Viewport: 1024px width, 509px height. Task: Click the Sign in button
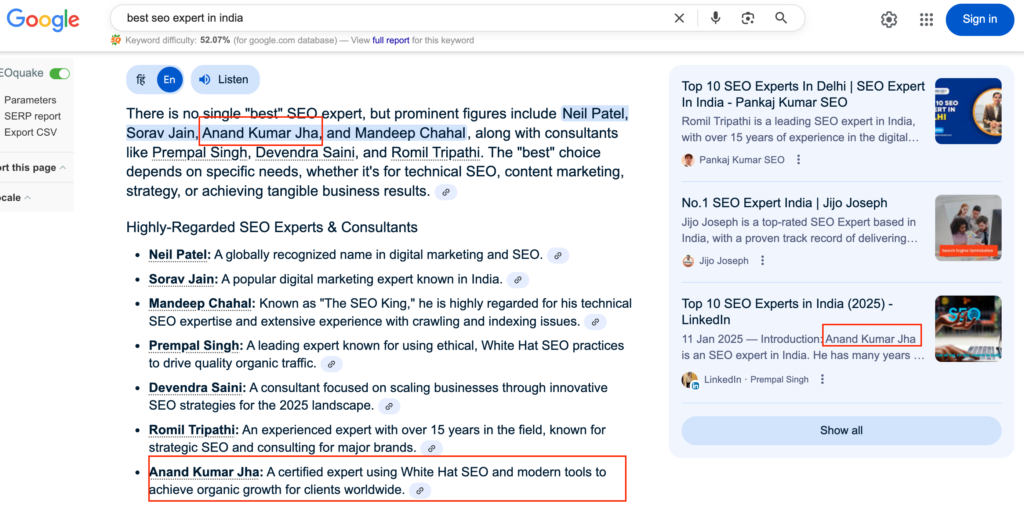click(x=979, y=19)
